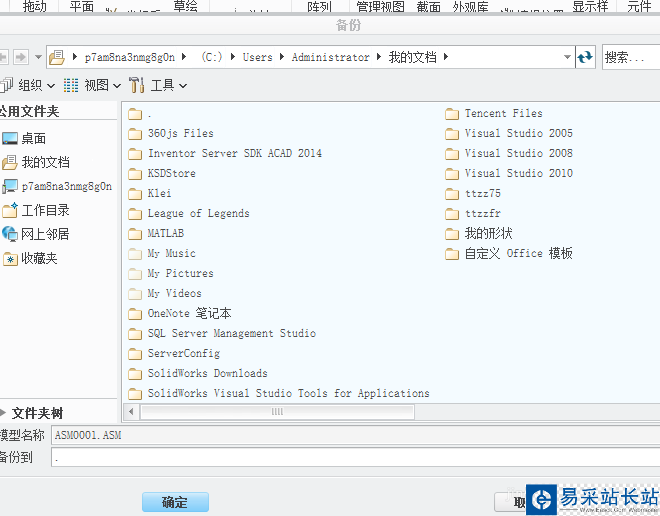Click Users in the path breadcrumb
660x516 pixels.
click(258, 57)
